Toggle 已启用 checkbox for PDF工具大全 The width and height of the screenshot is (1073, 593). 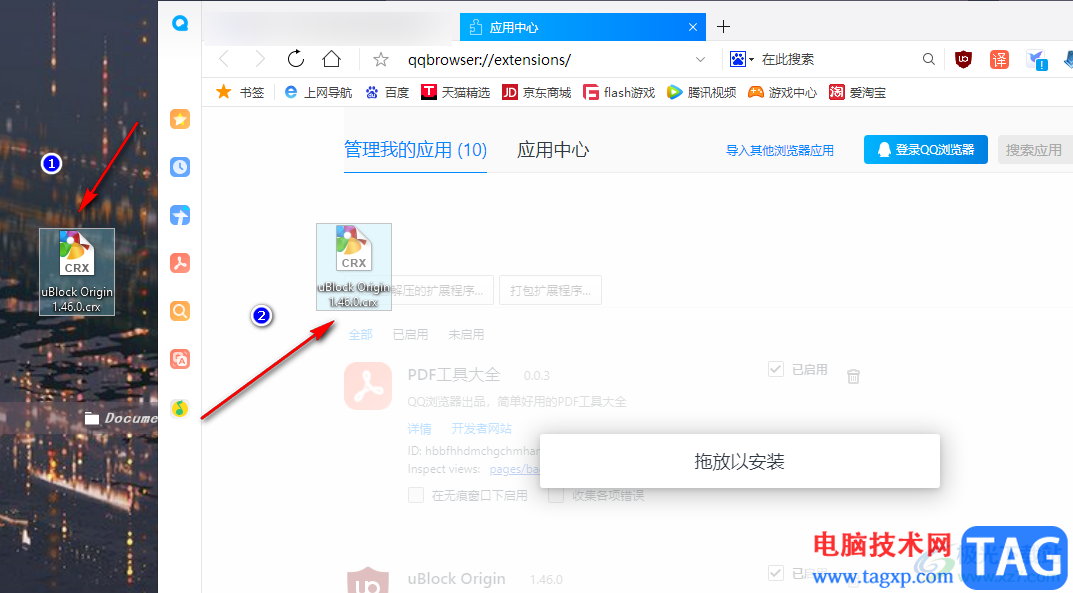point(775,369)
